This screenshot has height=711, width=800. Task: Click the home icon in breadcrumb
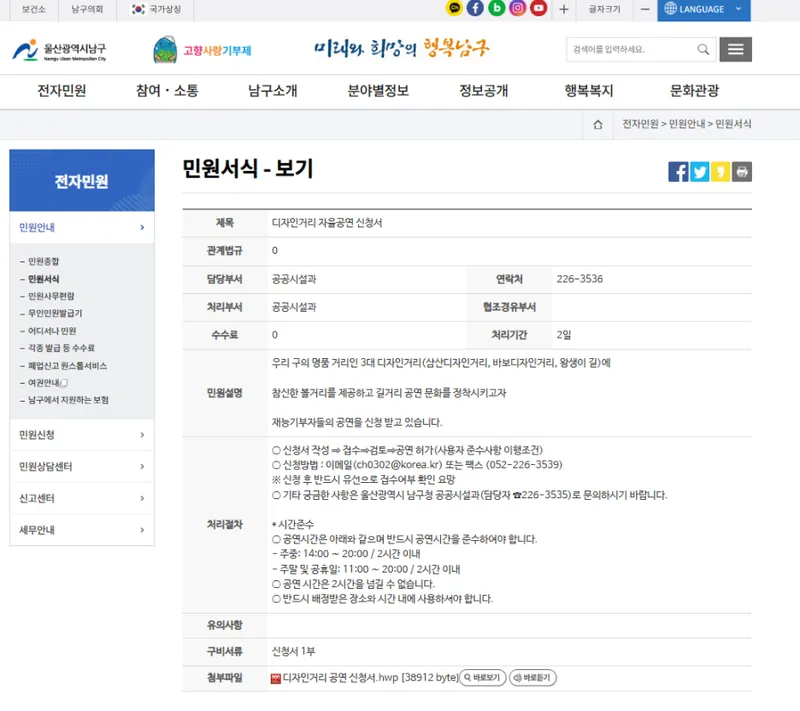pos(597,124)
